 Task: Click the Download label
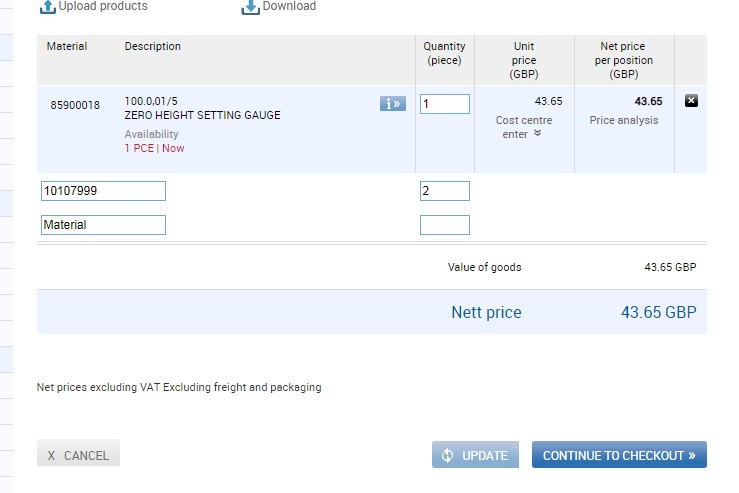coord(289,6)
